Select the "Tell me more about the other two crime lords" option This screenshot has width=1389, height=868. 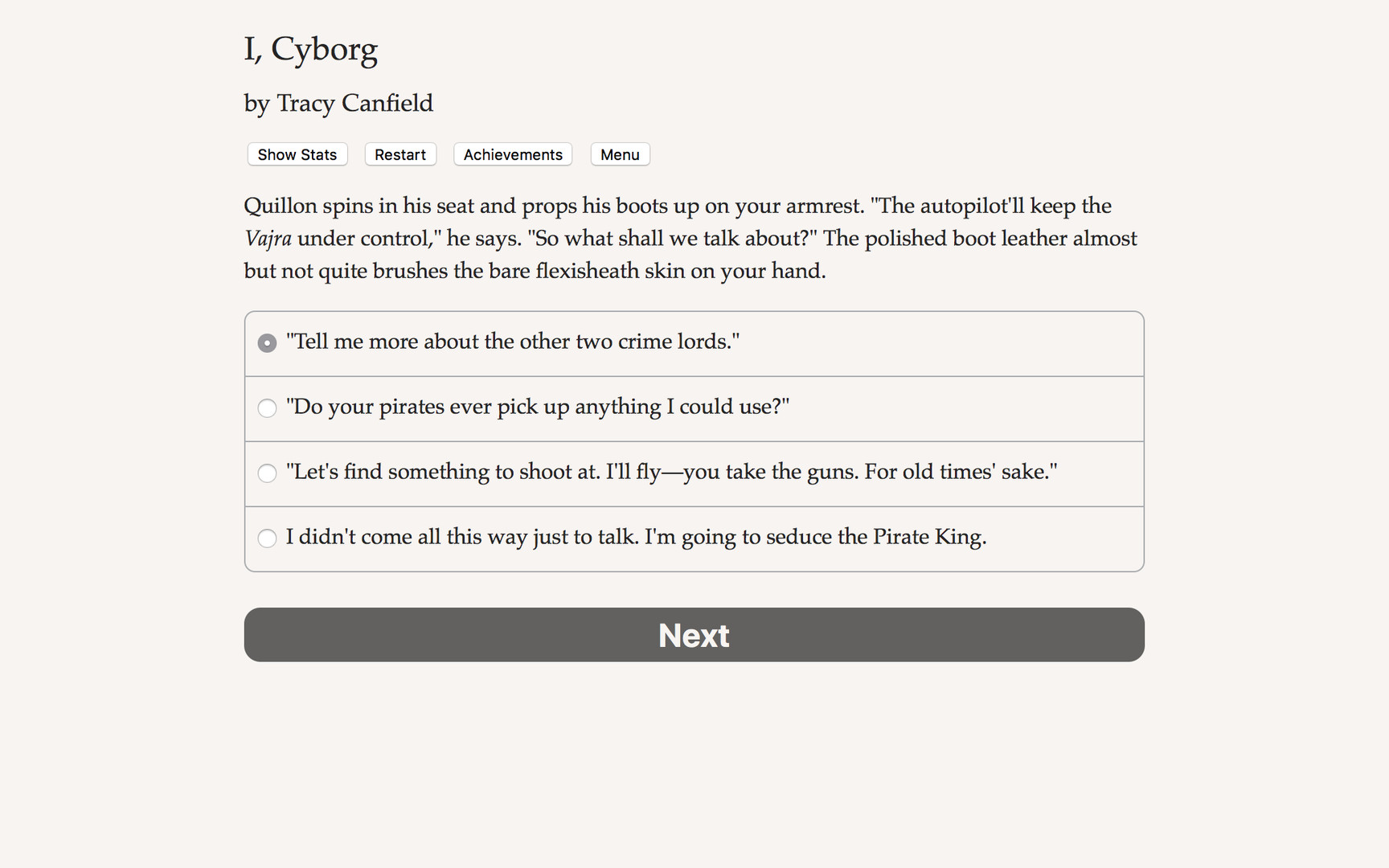[x=513, y=342]
